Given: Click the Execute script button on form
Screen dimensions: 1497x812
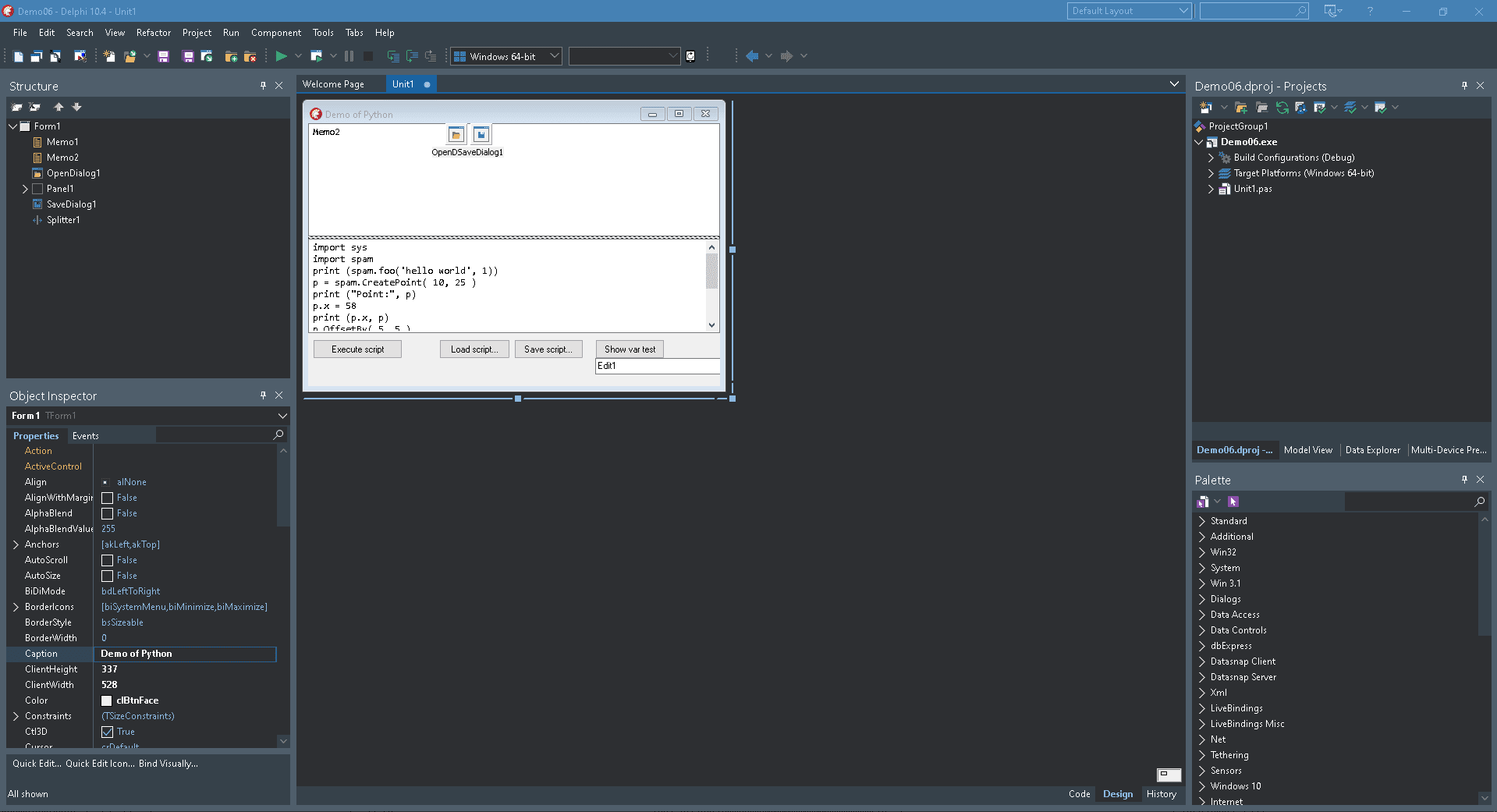Looking at the screenshot, I should [357, 349].
